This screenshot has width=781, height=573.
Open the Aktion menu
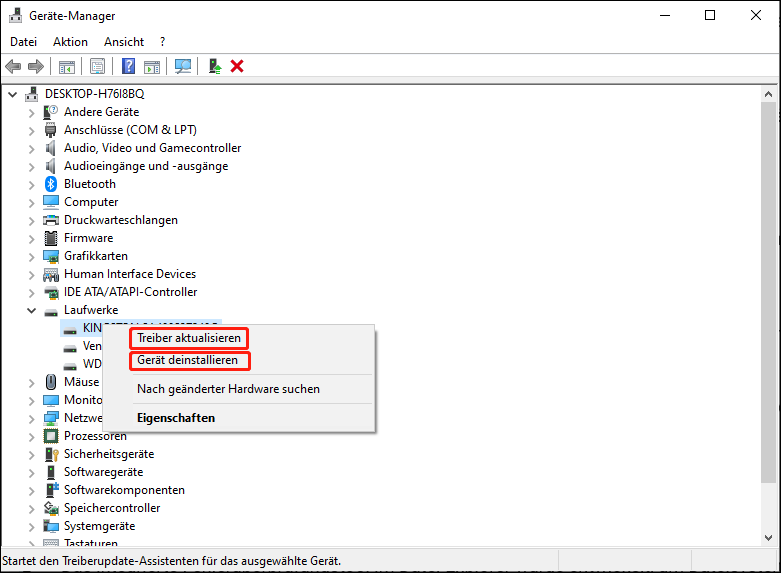(70, 42)
